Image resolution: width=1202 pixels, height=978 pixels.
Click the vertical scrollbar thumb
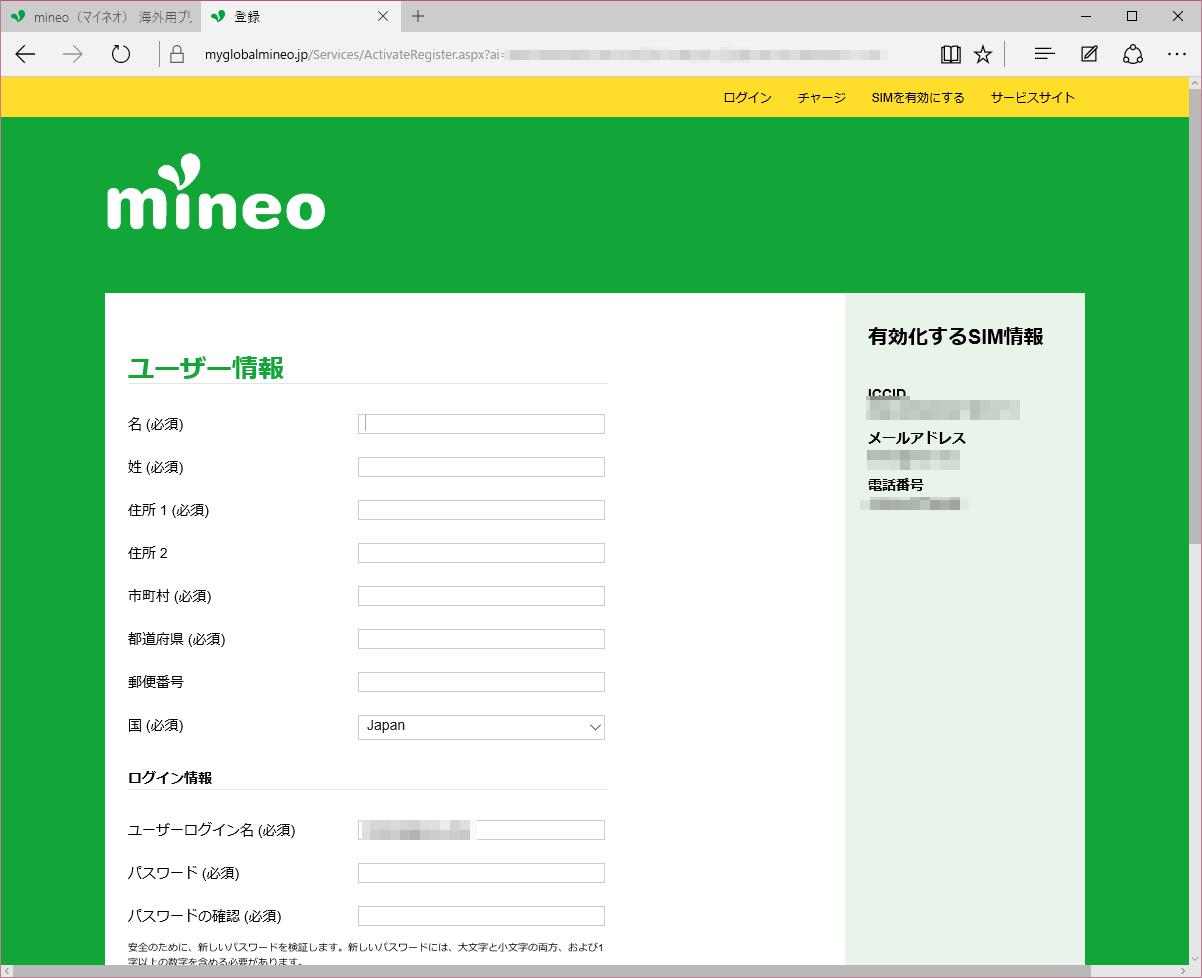(1195, 318)
